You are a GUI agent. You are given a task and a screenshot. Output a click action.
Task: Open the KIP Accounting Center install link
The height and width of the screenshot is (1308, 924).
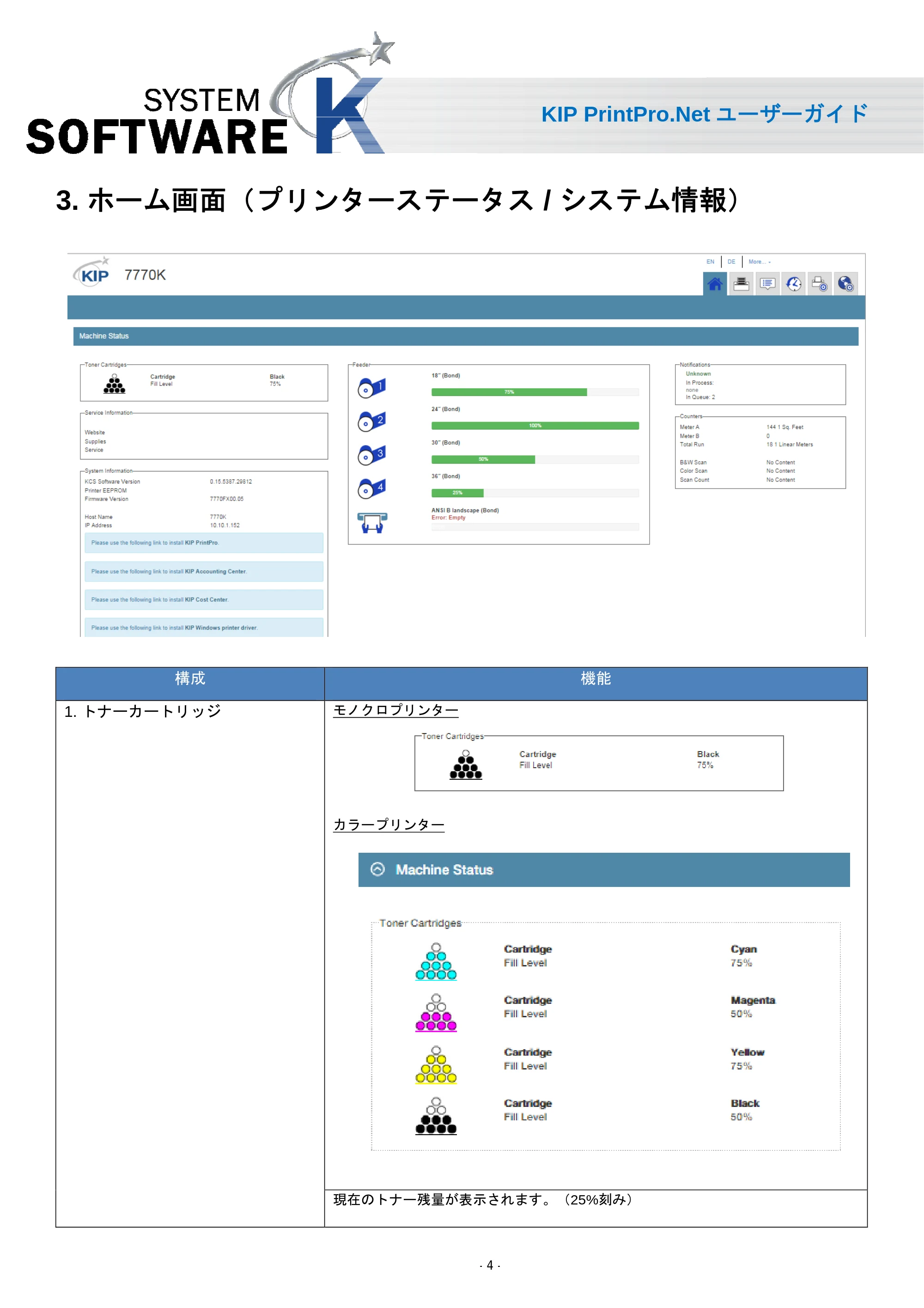pyautogui.click(x=204, y=571)
